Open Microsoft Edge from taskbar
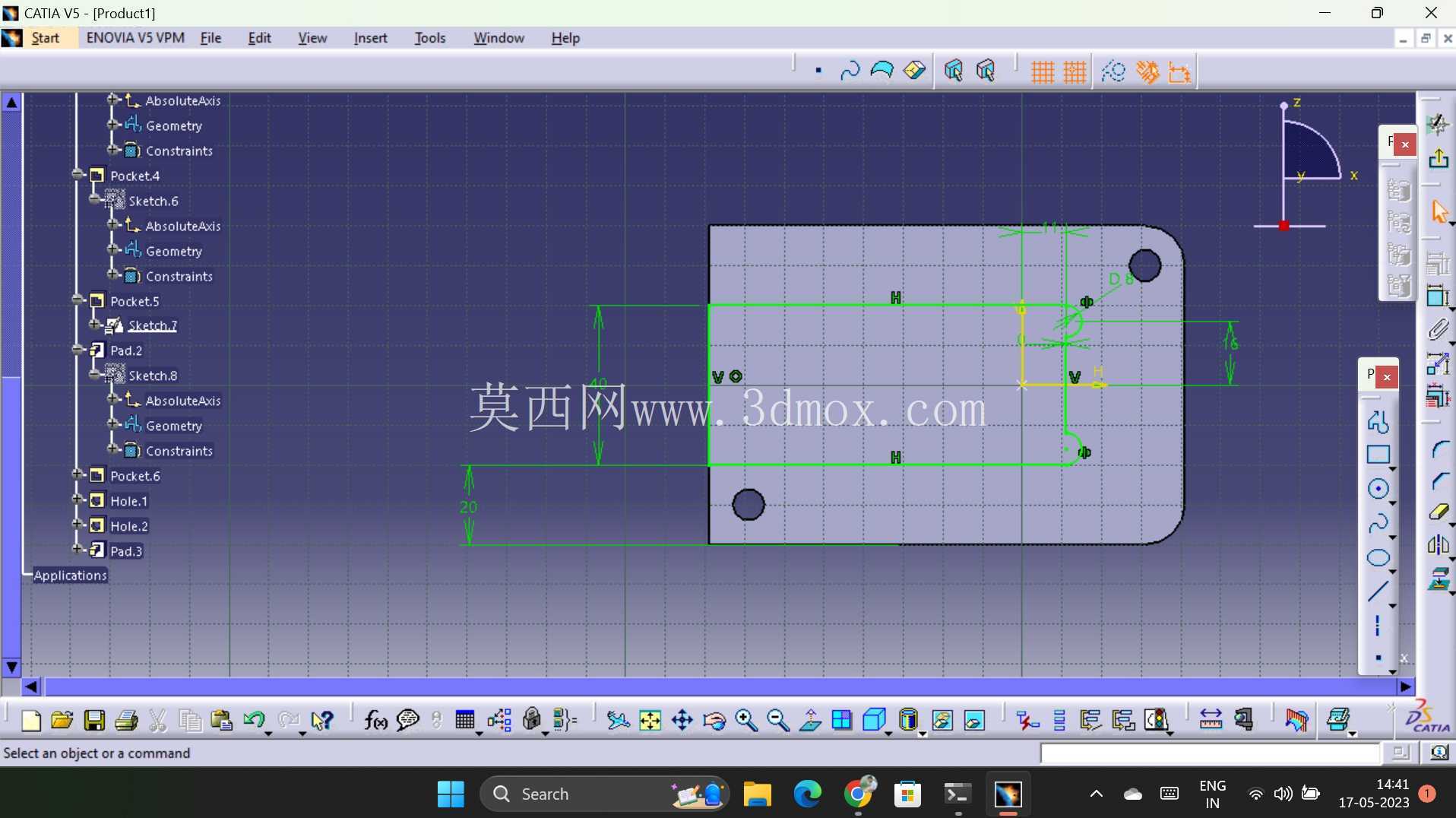 [x=807, y=794]
